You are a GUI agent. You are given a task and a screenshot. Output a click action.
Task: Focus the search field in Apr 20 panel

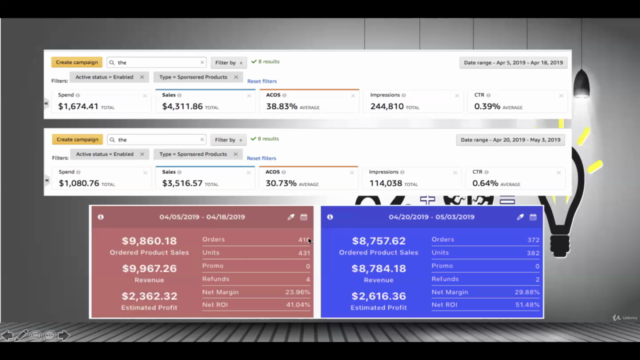coord(156,140)
